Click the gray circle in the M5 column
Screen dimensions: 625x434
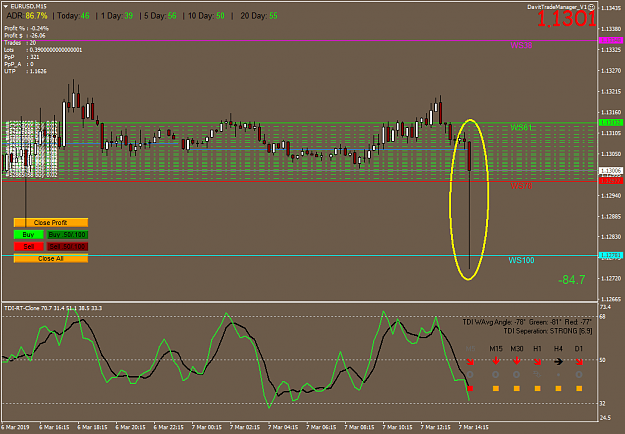tap(470, 375)
